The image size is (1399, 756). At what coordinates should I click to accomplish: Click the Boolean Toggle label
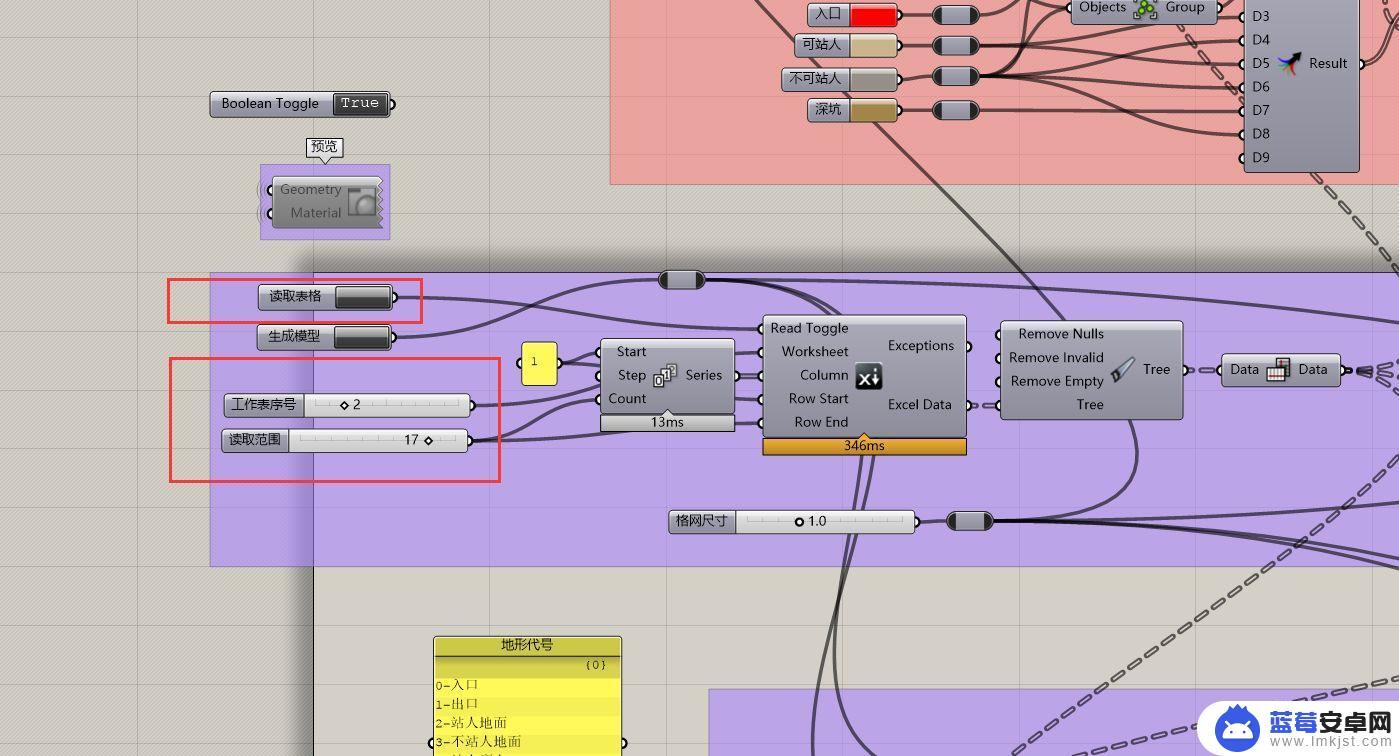pyautogui.click(x=270, y=103)
